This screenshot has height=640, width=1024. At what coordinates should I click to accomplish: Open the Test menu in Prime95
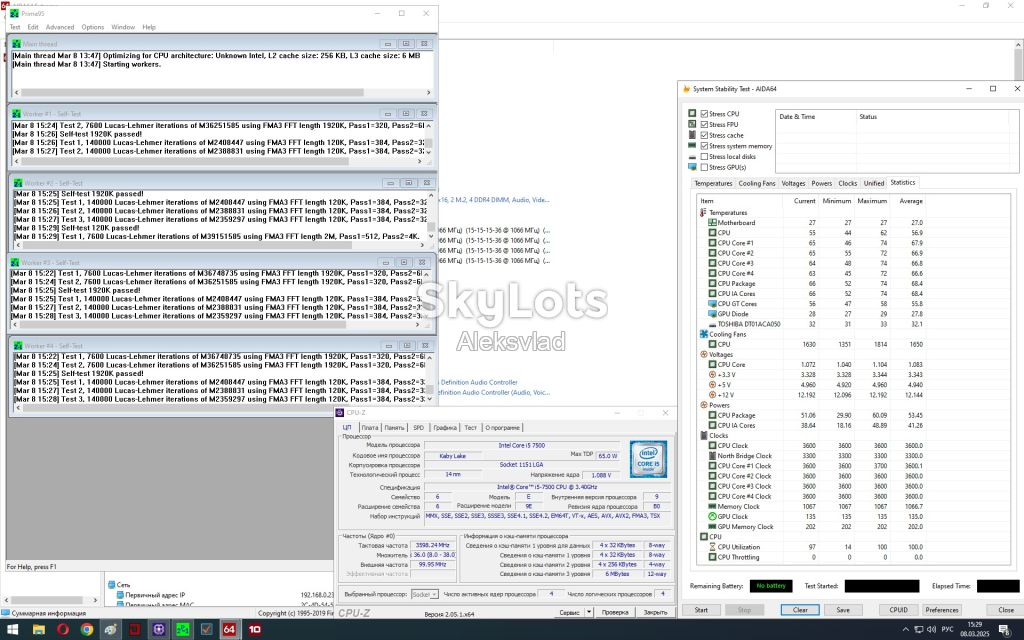click(15, 27)
